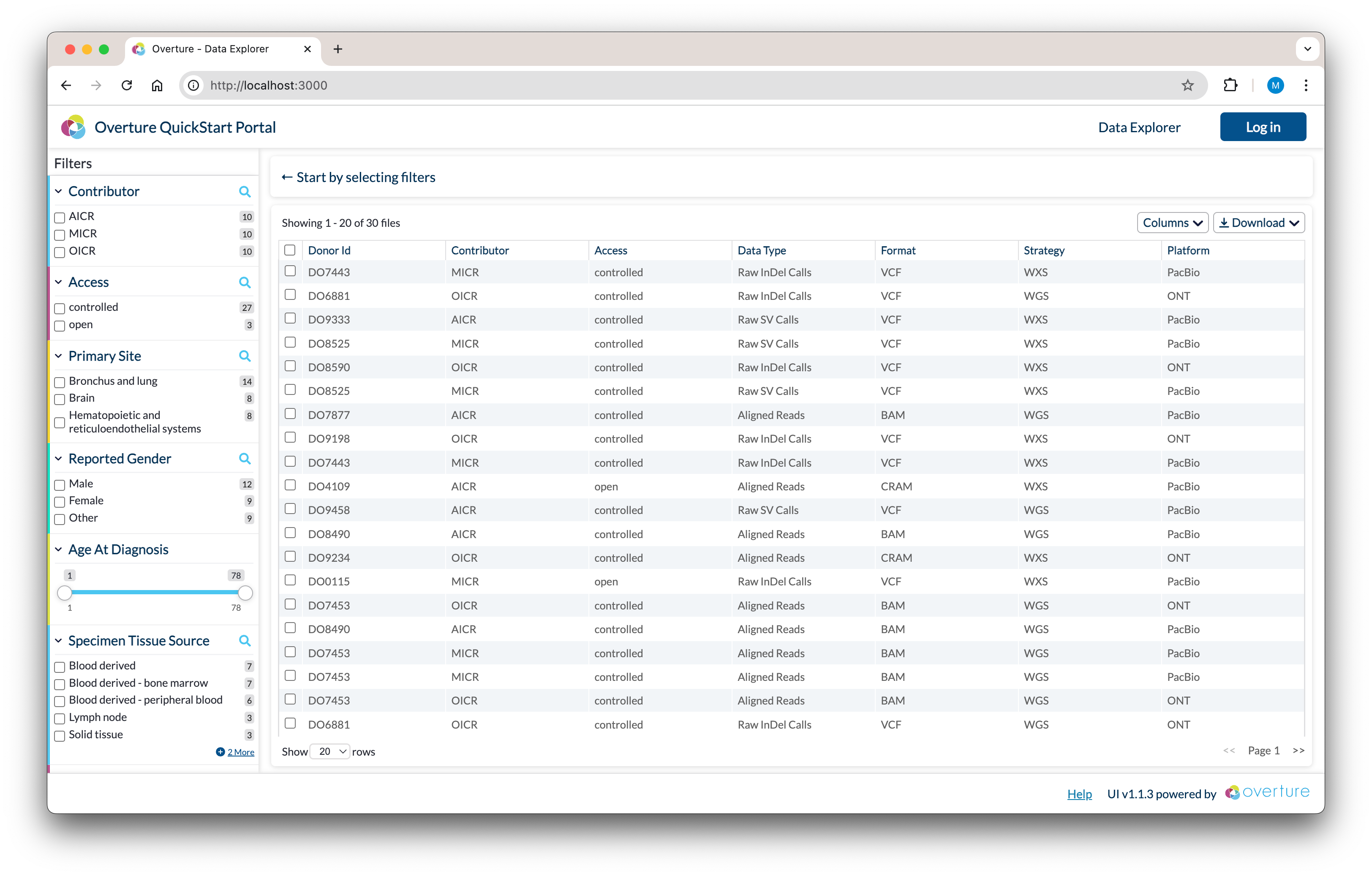Click the right Age At Diagnosis slider handle
This screenshot has width=1372, height=876.
(245, 593)
